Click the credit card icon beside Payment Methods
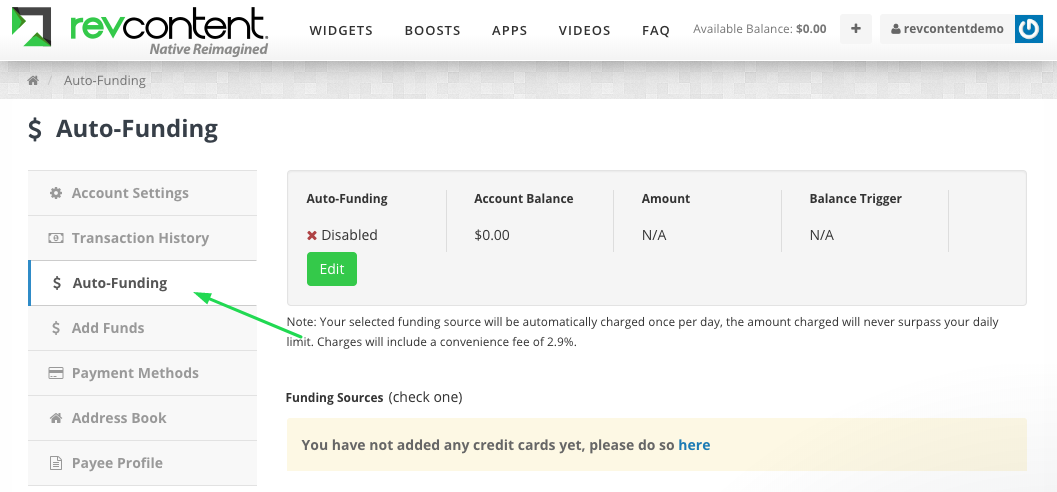This screenshot has height=492, width=1057. [56, 373]
